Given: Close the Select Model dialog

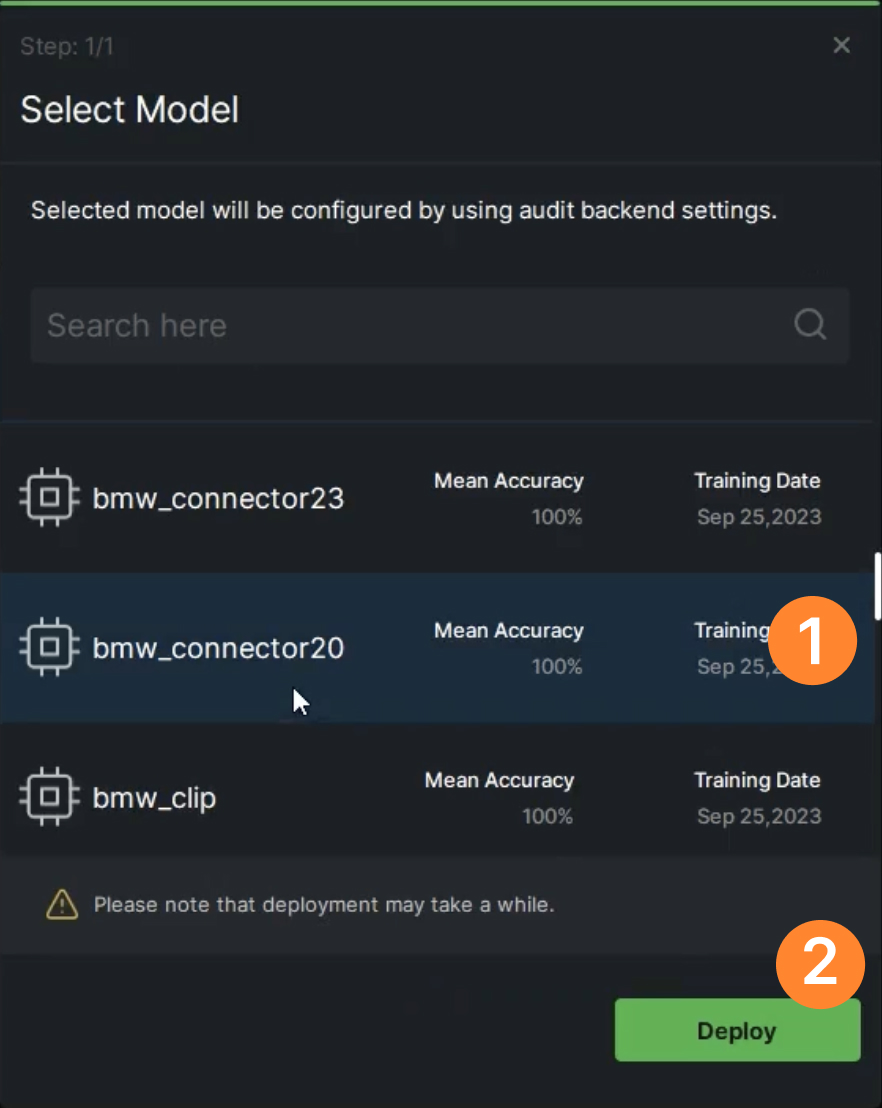Looking at the screenshot, I should tap(841, 45).
